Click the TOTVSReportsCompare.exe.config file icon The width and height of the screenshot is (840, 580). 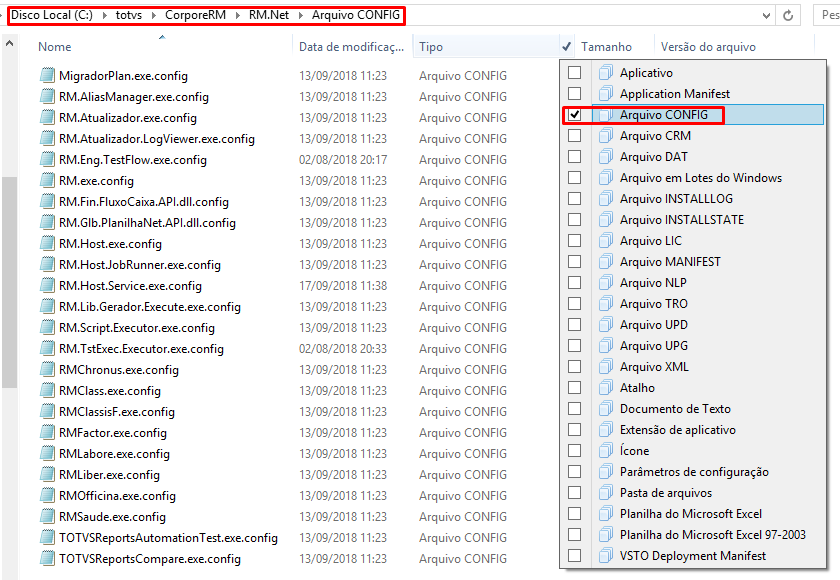coord(45,558)
